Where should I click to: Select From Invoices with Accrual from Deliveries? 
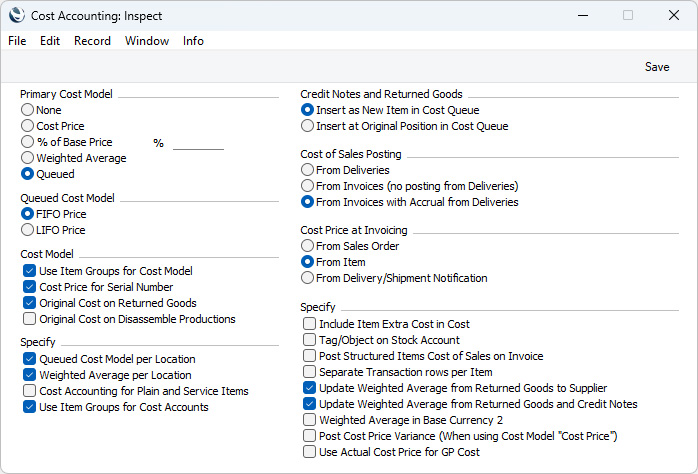point(307,202)
